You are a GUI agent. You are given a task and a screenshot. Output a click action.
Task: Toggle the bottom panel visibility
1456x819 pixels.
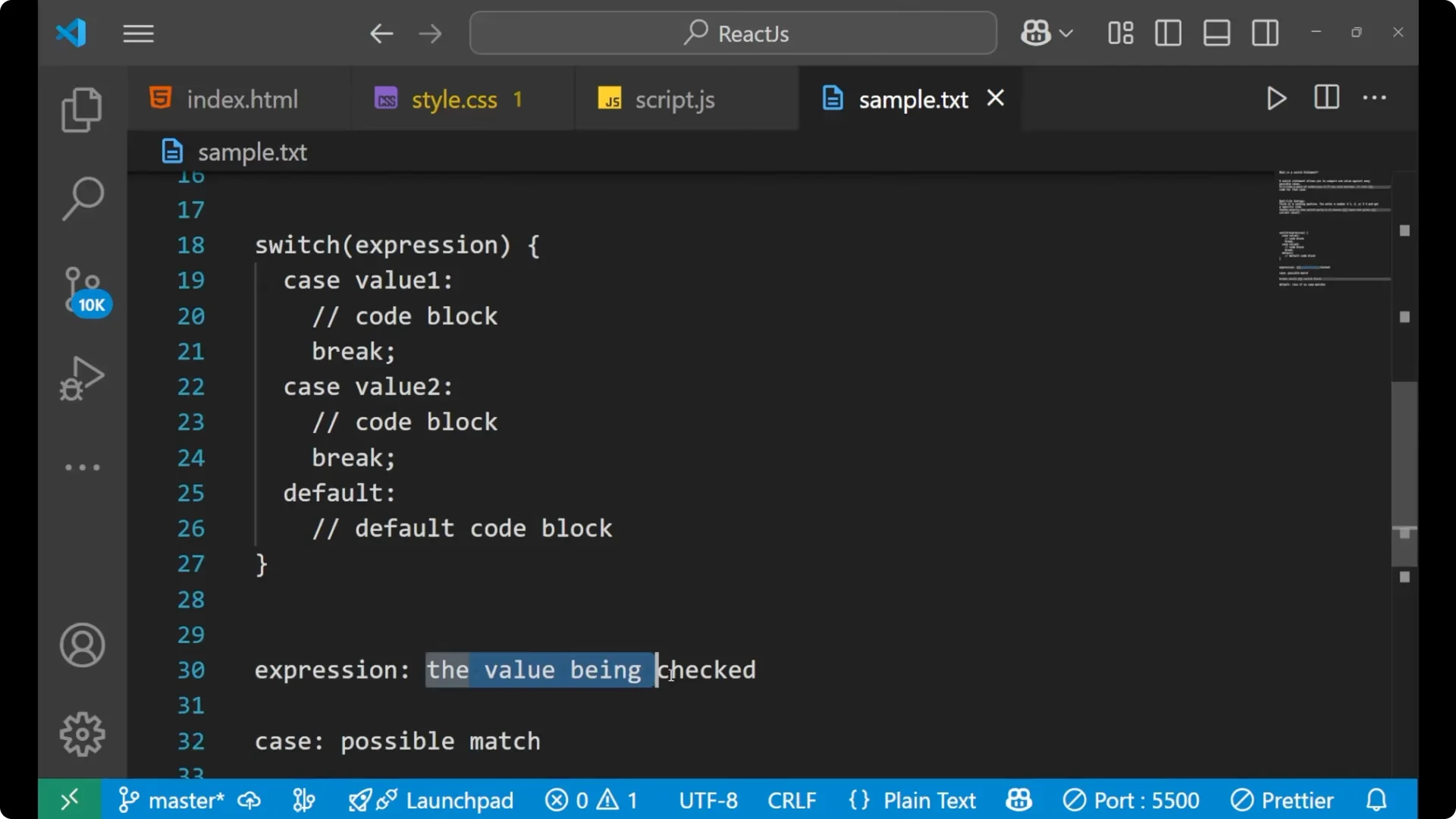coord(1216,33)
